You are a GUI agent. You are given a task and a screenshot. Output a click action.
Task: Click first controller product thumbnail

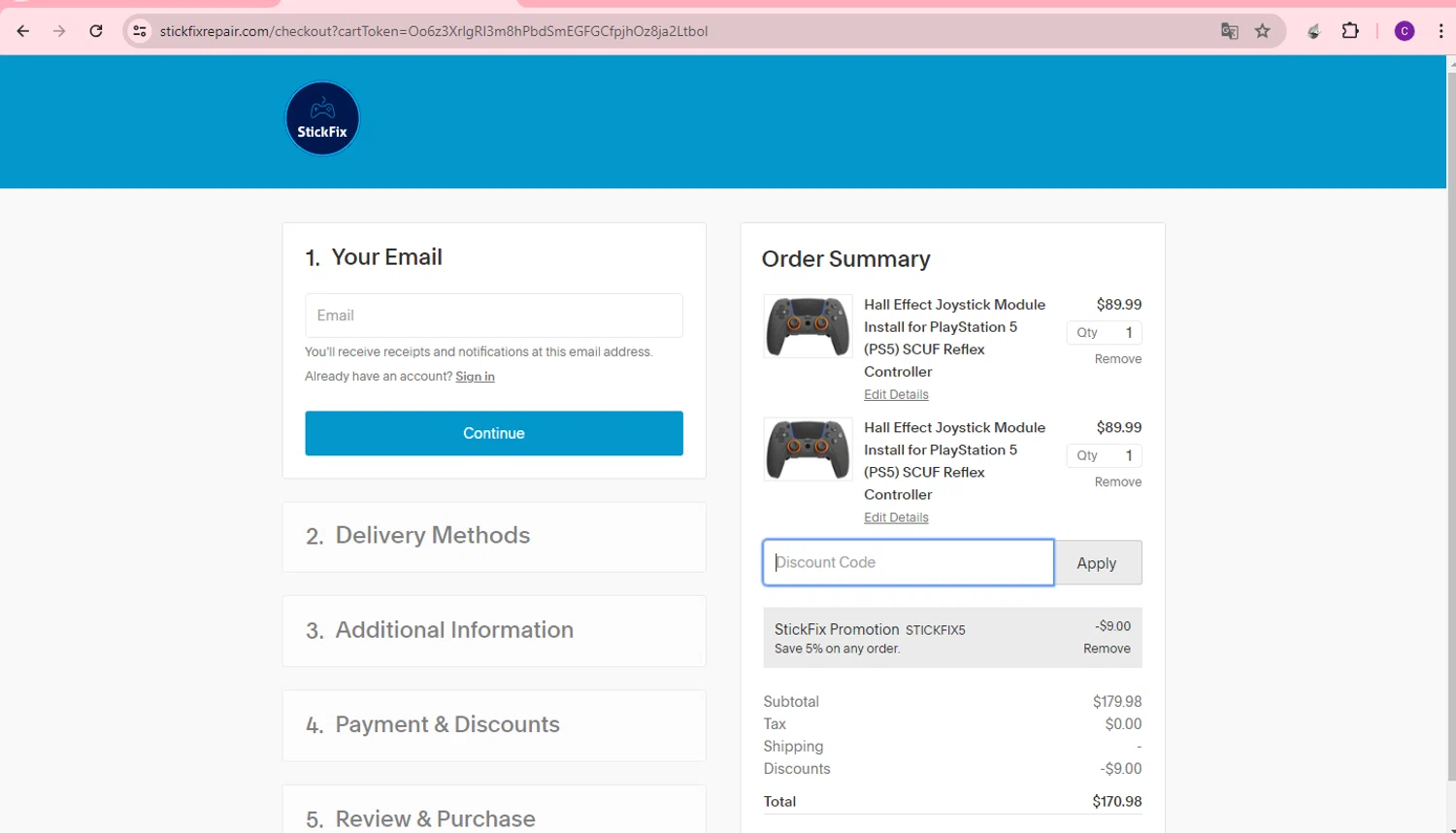click(808, 326)
